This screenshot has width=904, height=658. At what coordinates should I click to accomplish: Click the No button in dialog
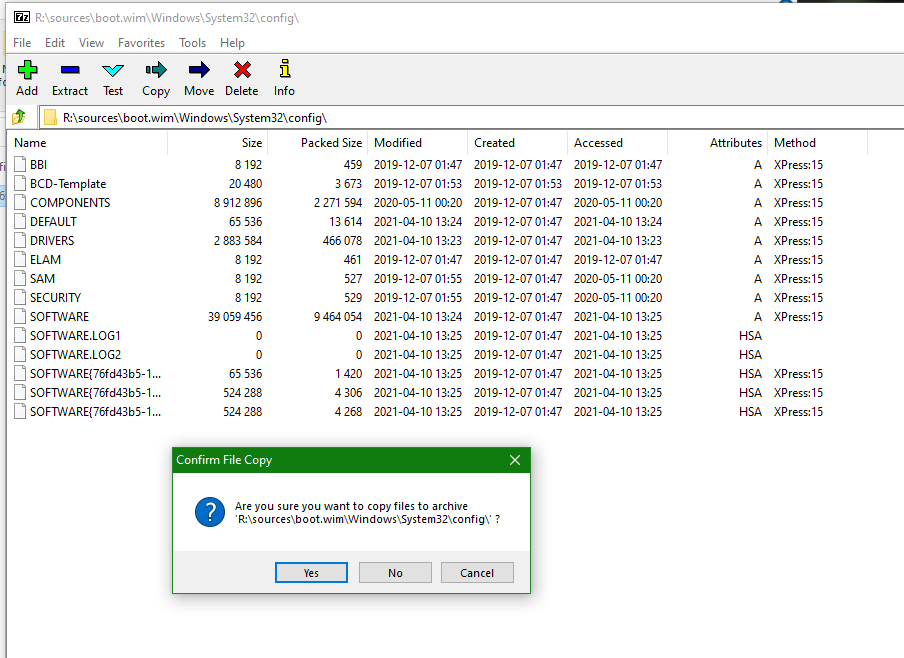click(395, 573)
